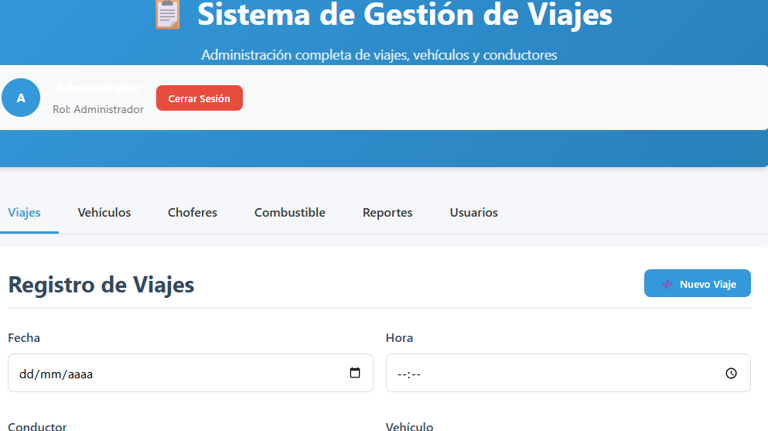Image resolution: width=768 pixels, height=431 pixels.
Task: Click the Hora field label
Action: [x=399, y=338]
